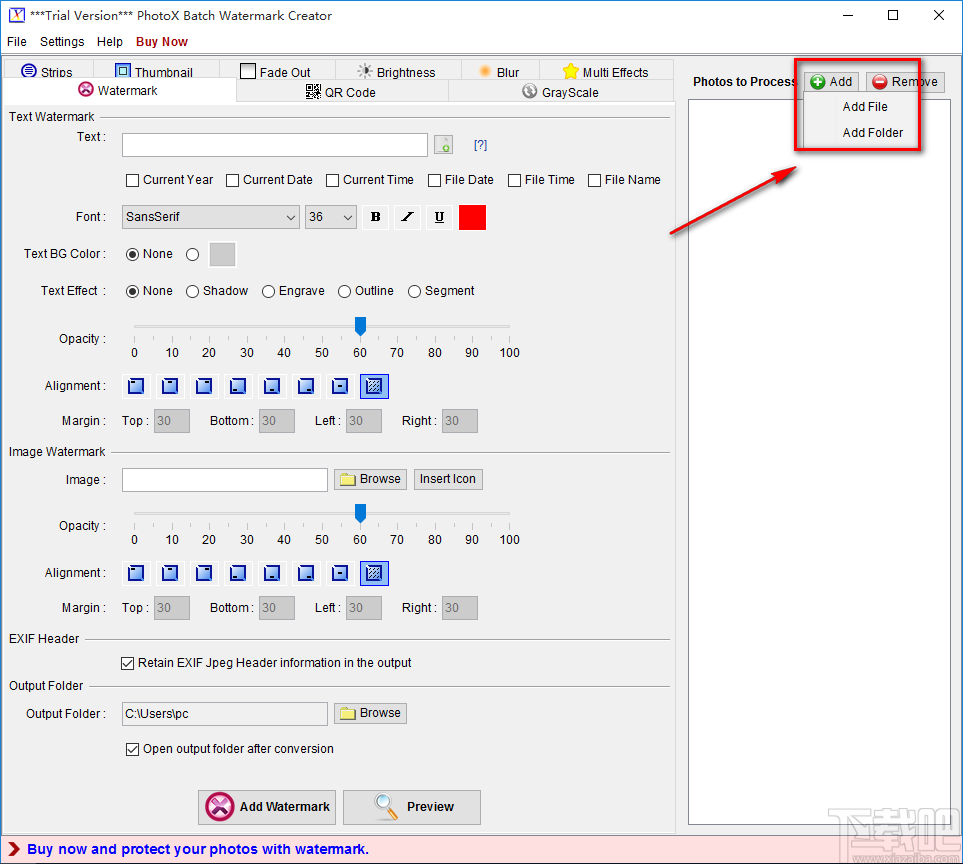Click the Add button for photos
Image resolution: width=963 pixels, height=864 pixels.
coord(832,82)
